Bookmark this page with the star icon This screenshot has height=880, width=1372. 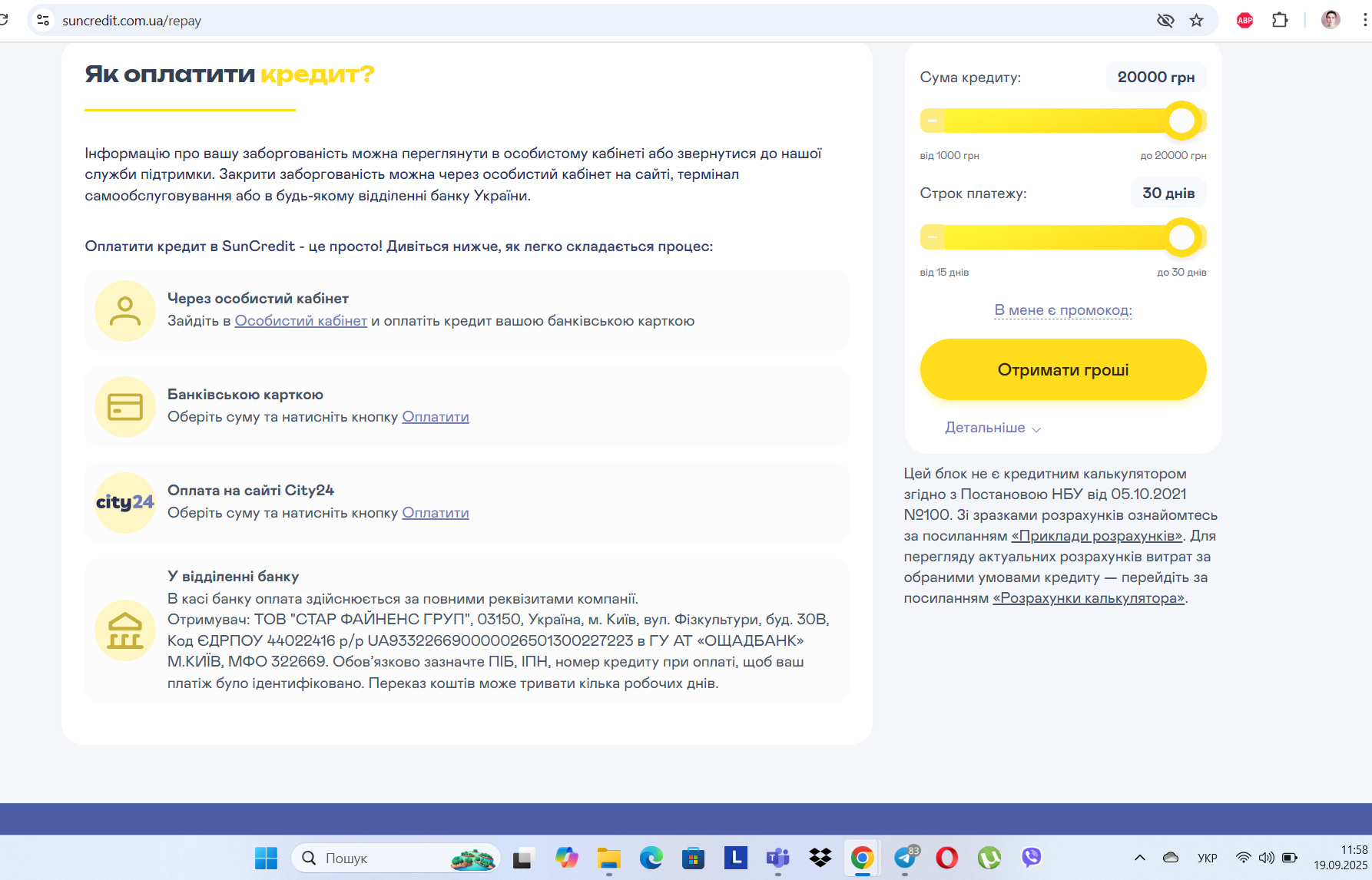click(1196, 21)
